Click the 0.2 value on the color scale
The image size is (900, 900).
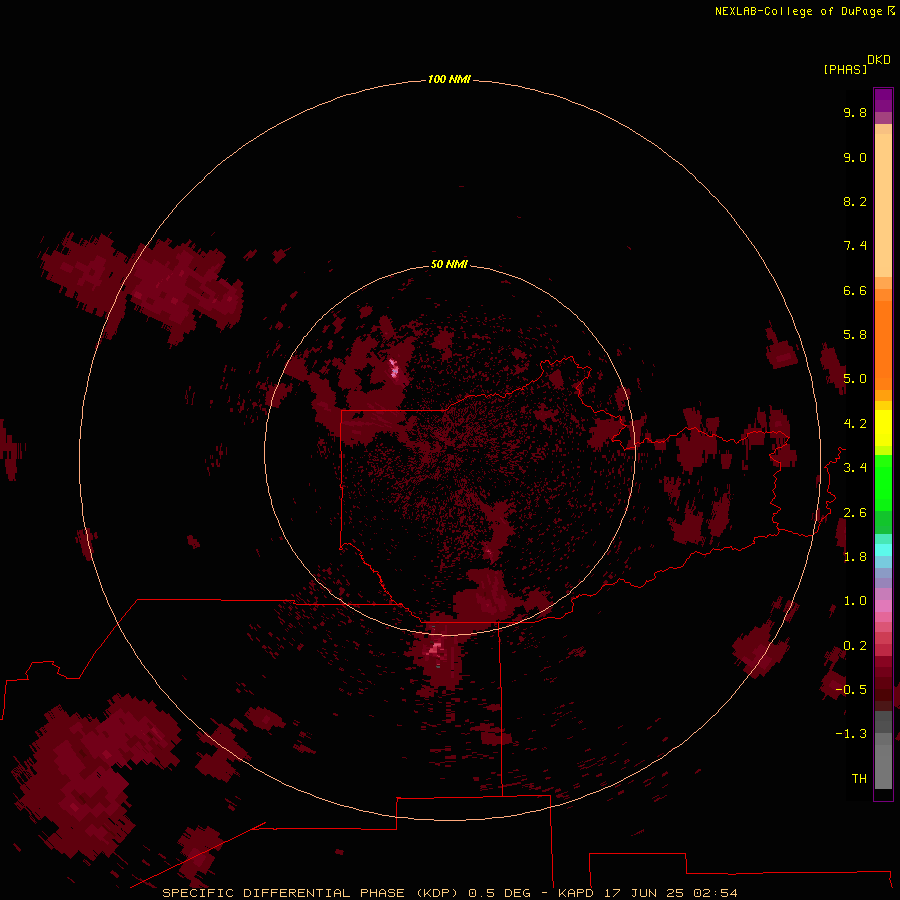point(855,646)
